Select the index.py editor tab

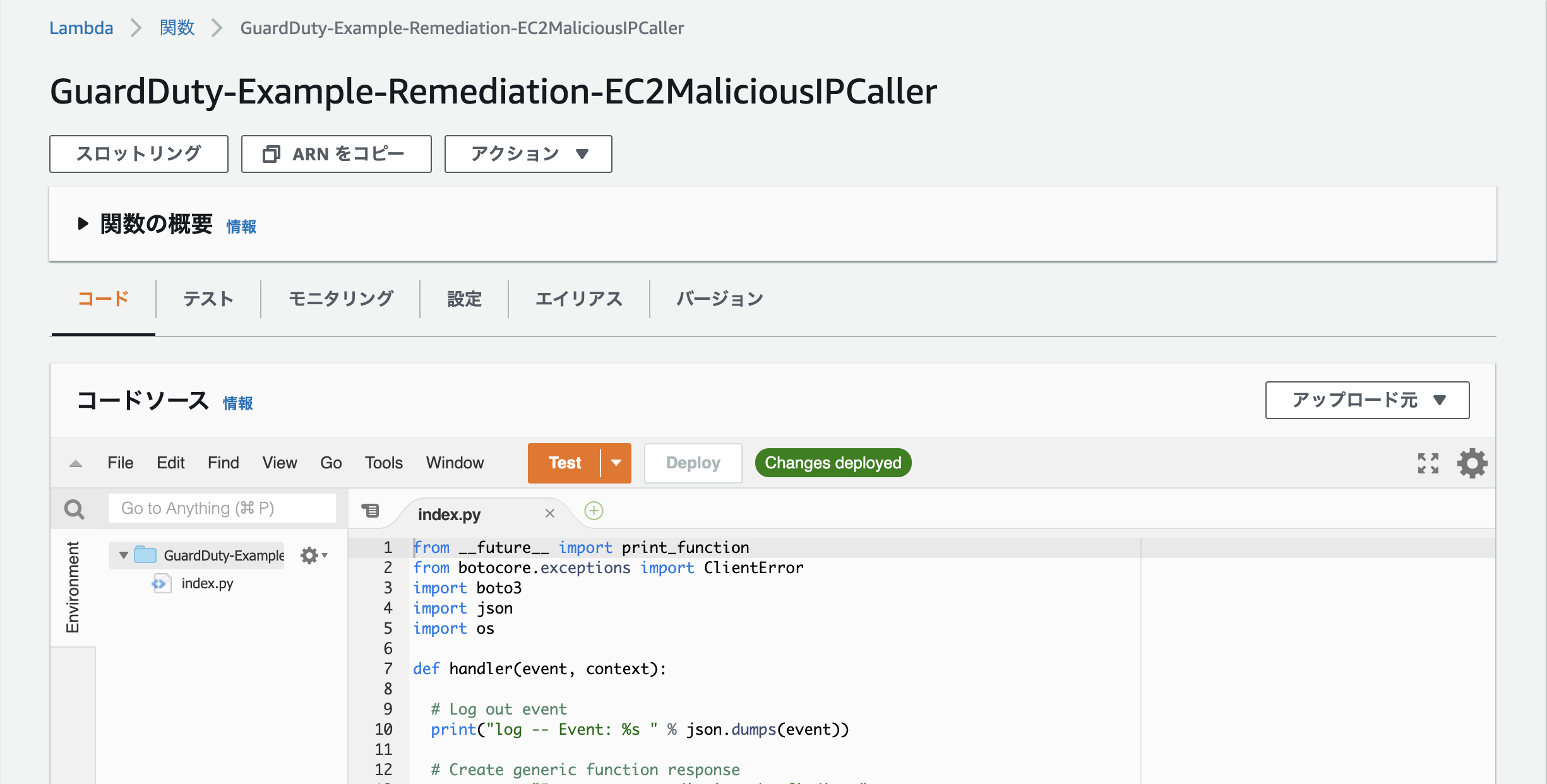click(449, 514)
